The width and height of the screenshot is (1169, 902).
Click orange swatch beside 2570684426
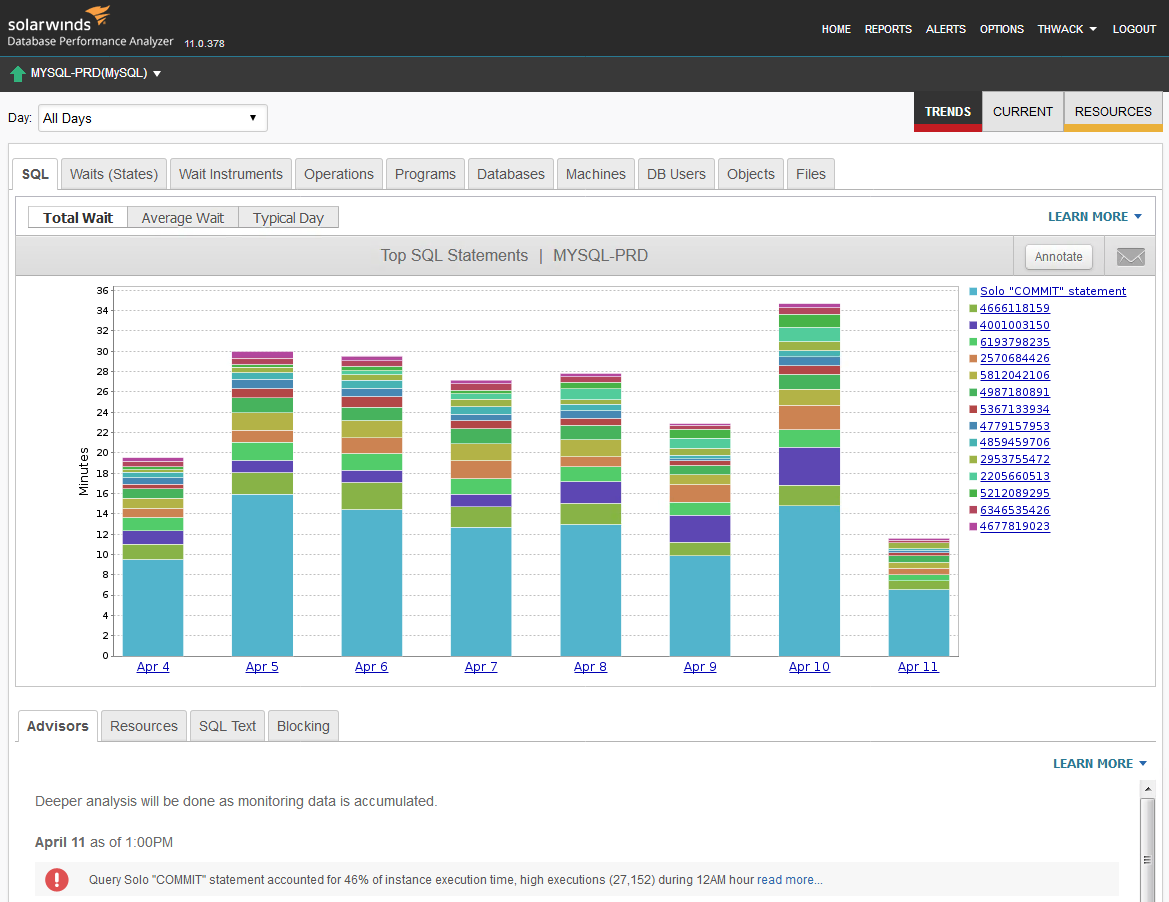coord(973,359)
